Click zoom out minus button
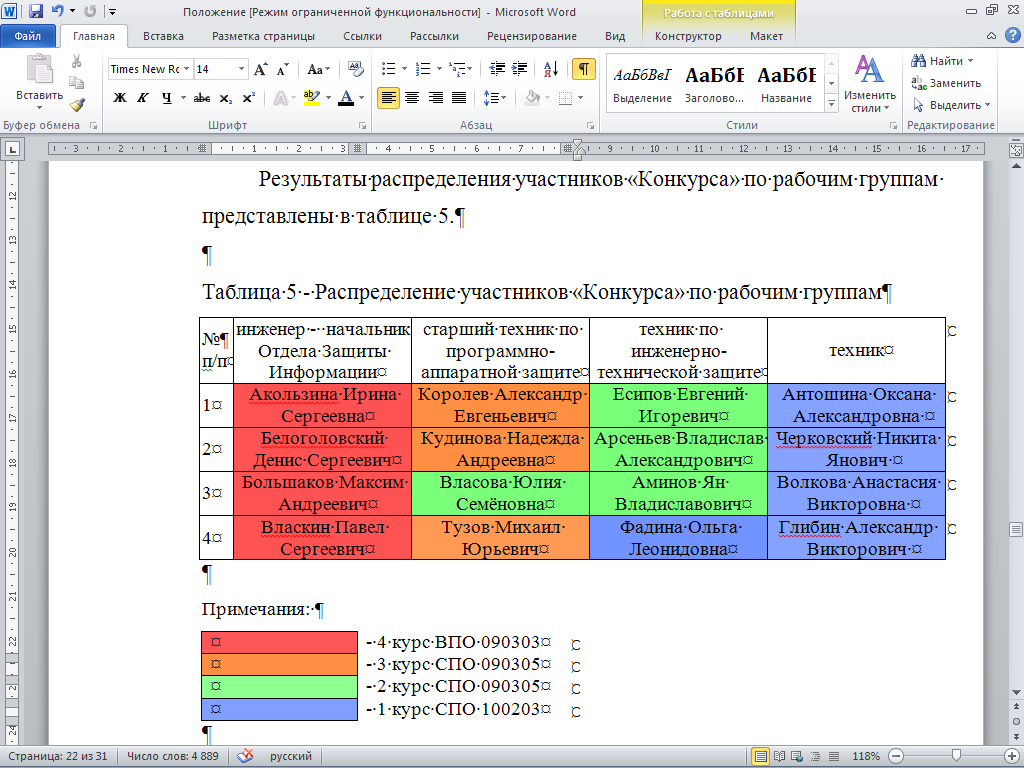Screen dimensions: 1024x768 coord(896,756)
